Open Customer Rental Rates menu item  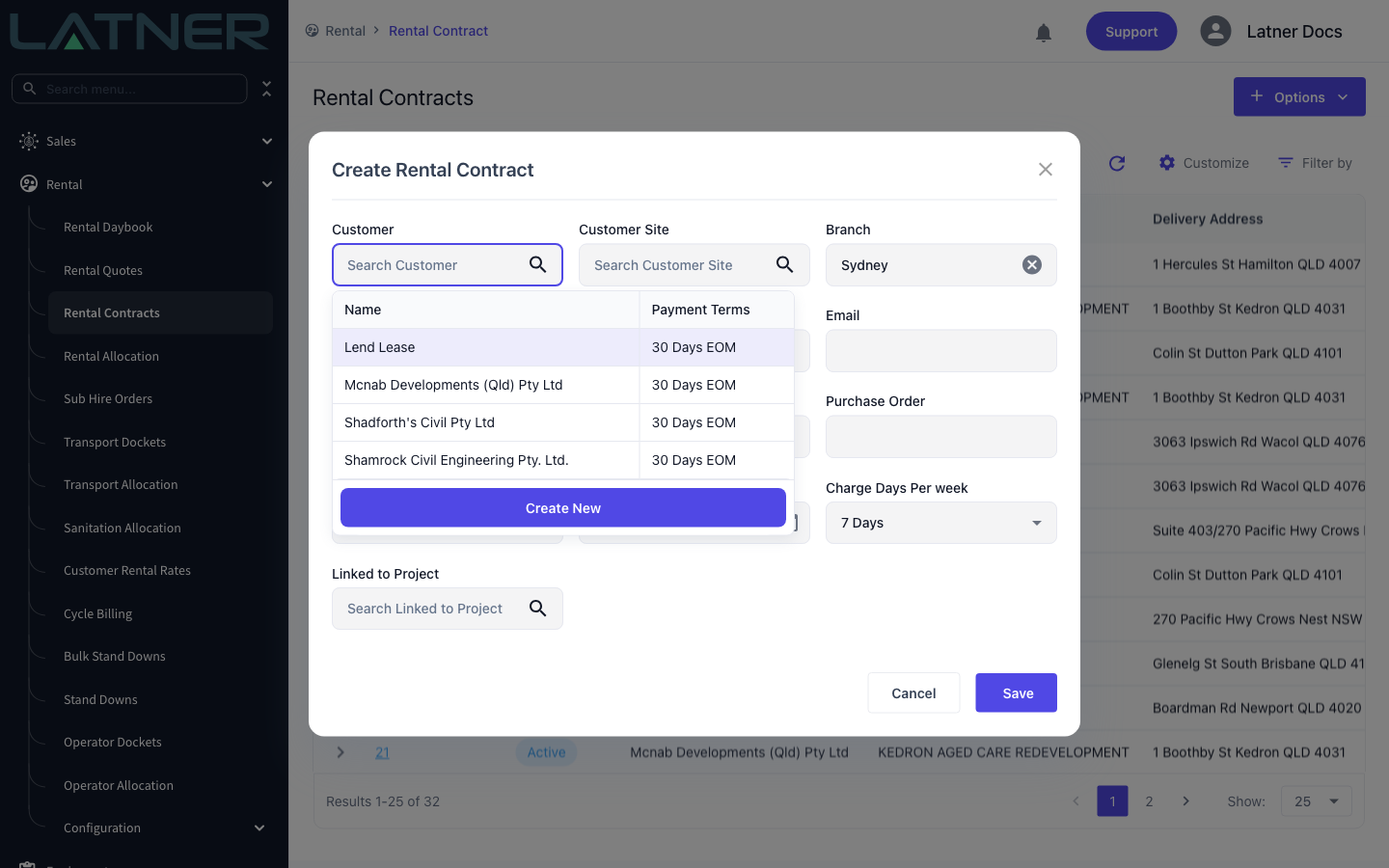pos(127,571)
